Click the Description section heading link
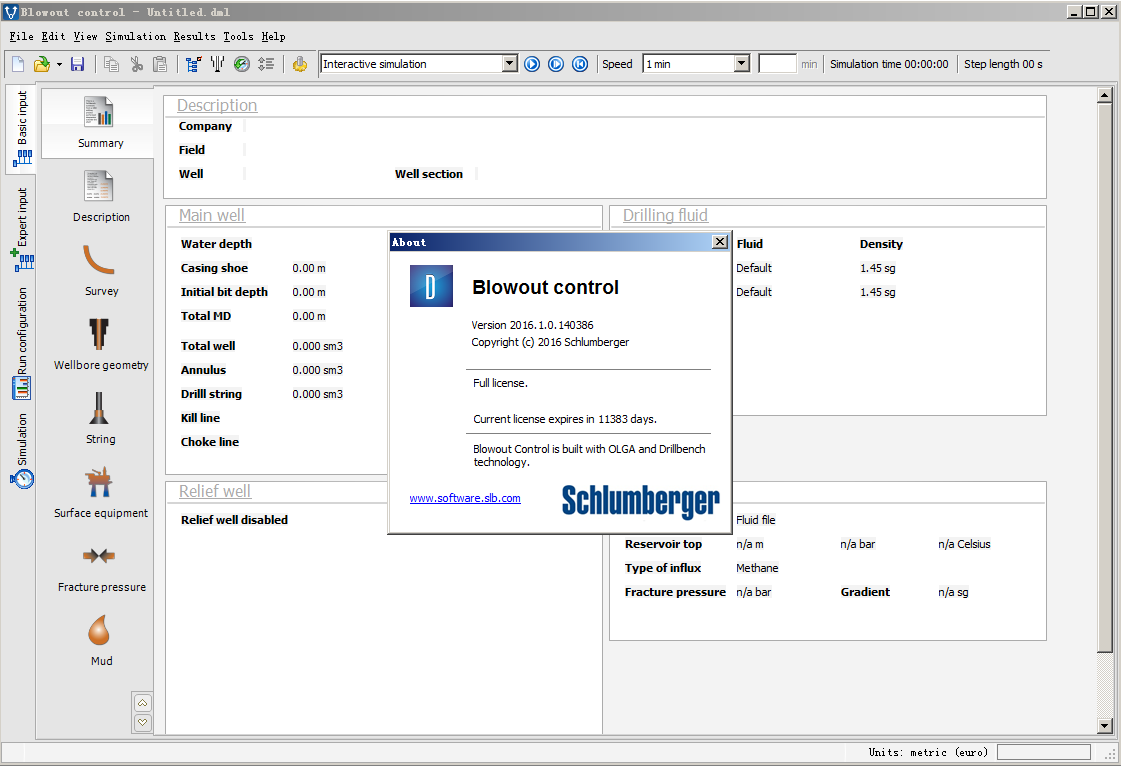This screenshot has width=1121, height=766. 217,105
